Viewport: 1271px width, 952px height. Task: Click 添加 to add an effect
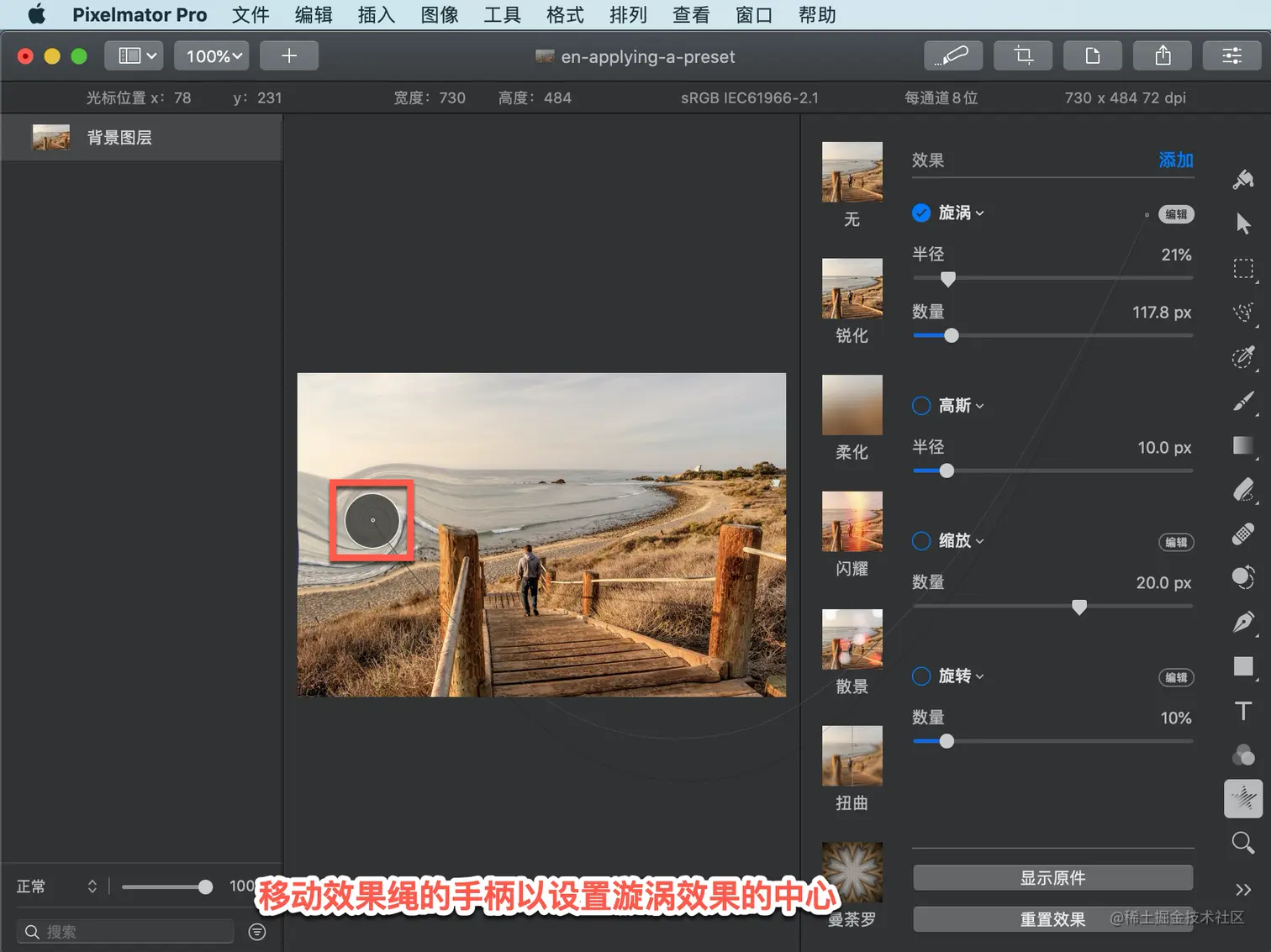(1176, 160)
